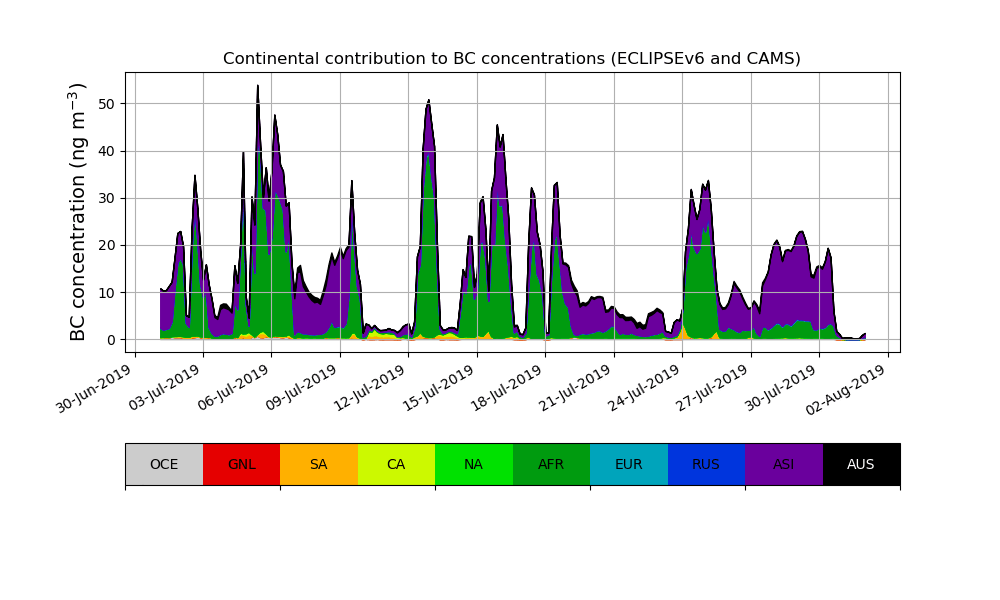Click the dark green AFR swatch
This screenshot has height=600, width=1000.
(551, 464)
